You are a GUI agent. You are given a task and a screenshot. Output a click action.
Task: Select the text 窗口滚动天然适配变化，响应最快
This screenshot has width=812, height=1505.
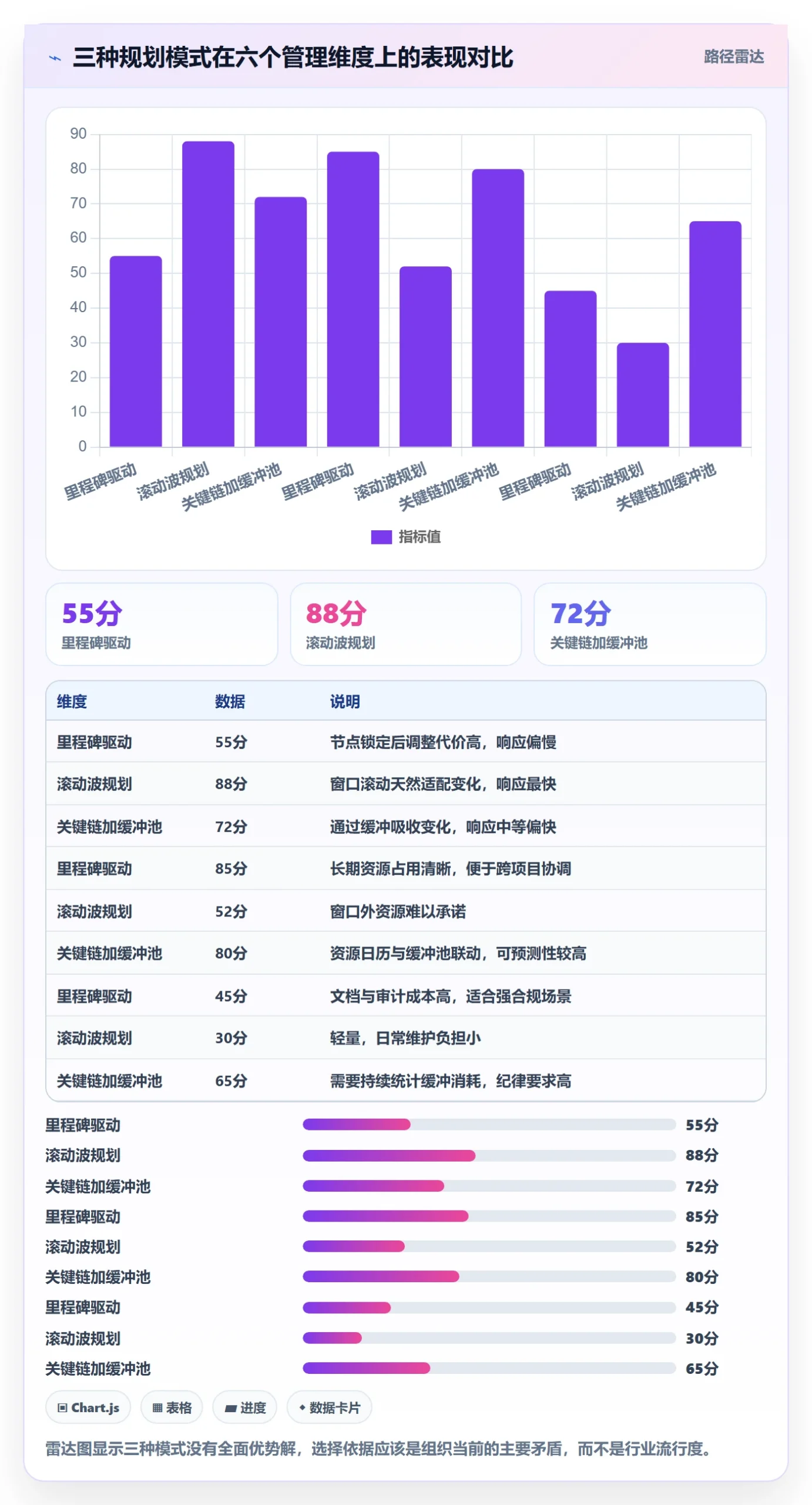point(443,784)
